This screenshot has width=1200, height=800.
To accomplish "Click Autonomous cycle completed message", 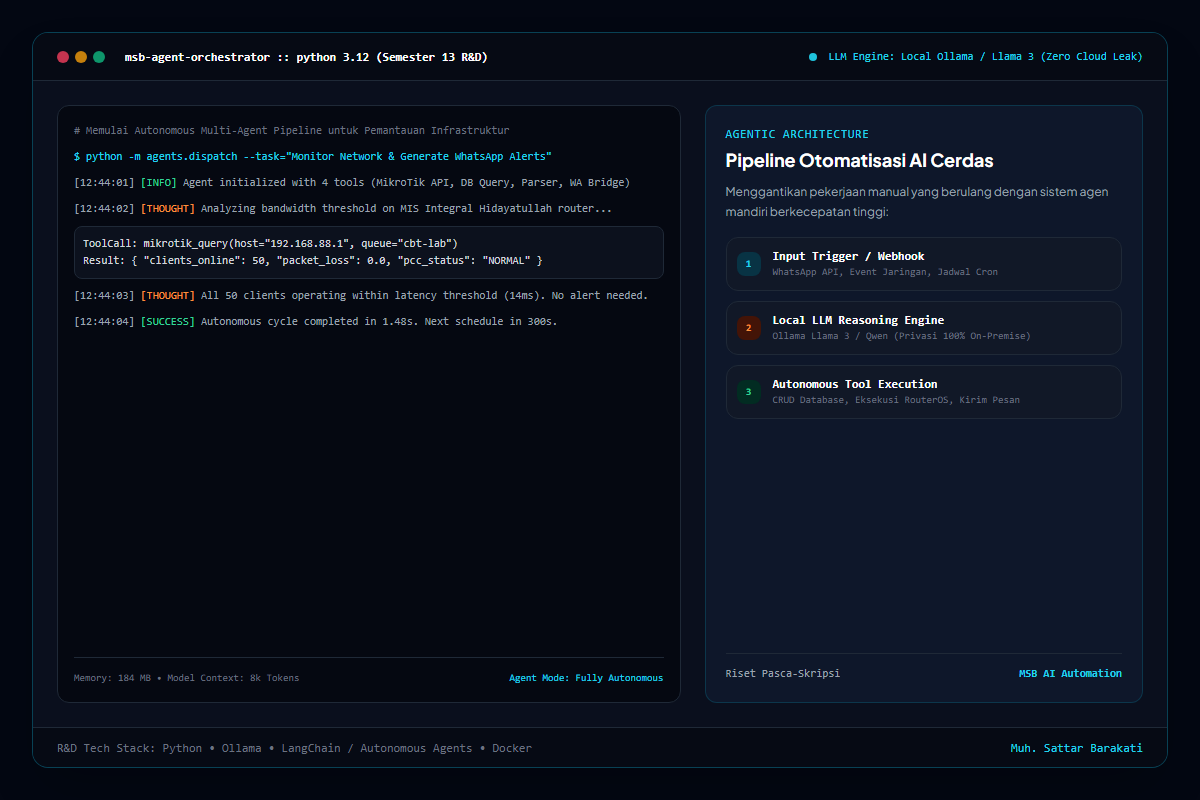I will coord(379,322).
